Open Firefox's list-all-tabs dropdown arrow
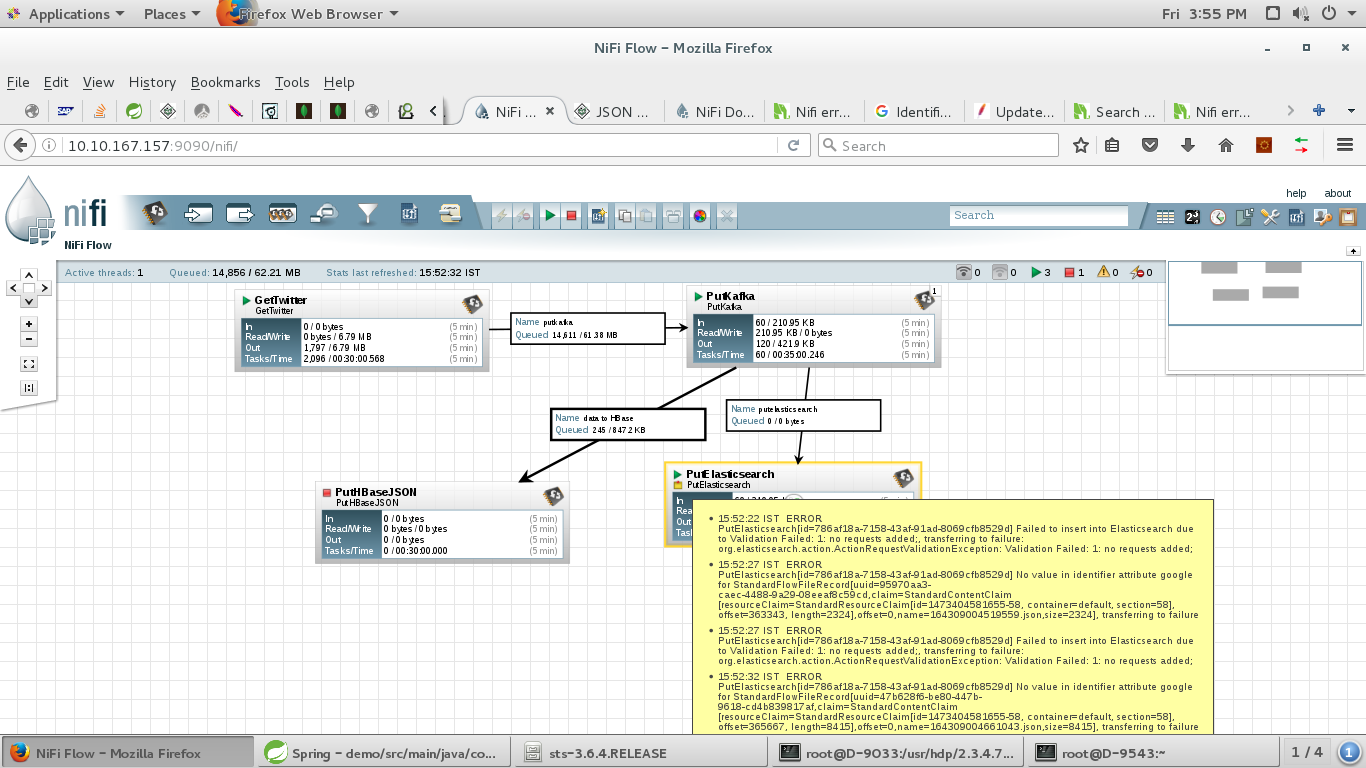Viewport: 1366px width, 768px height. 1352,112
